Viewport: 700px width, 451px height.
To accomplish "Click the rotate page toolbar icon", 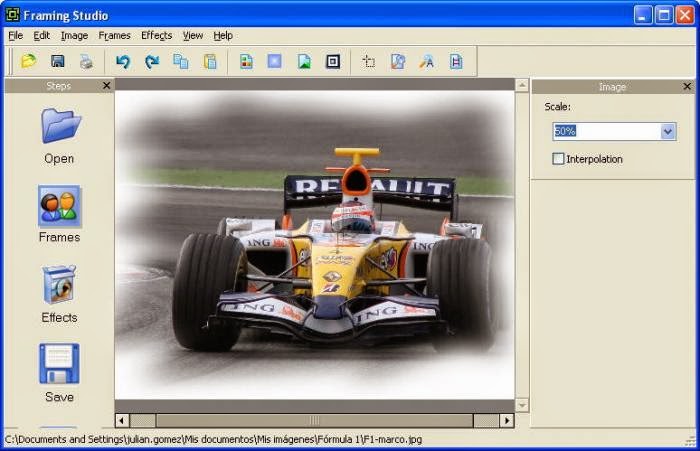I will 397,62.
